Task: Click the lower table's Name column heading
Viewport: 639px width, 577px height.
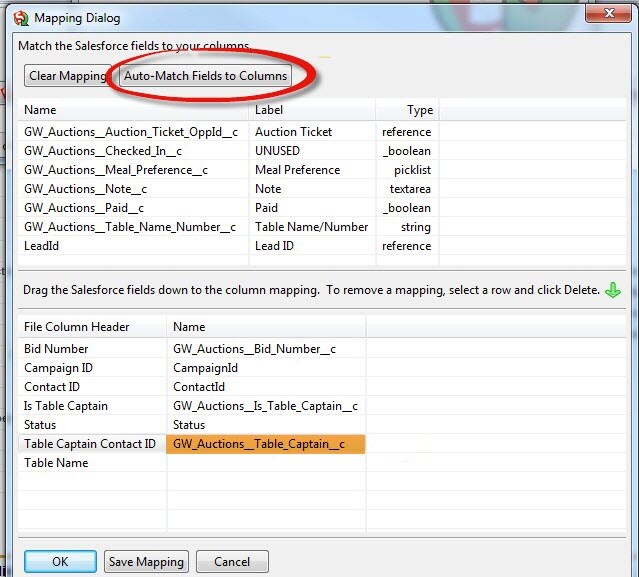Action: 267,326
